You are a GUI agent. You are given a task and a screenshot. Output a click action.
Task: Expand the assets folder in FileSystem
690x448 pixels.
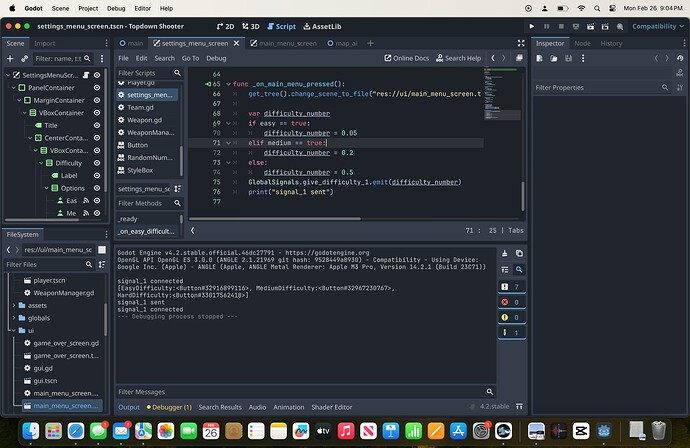(14, 305)
